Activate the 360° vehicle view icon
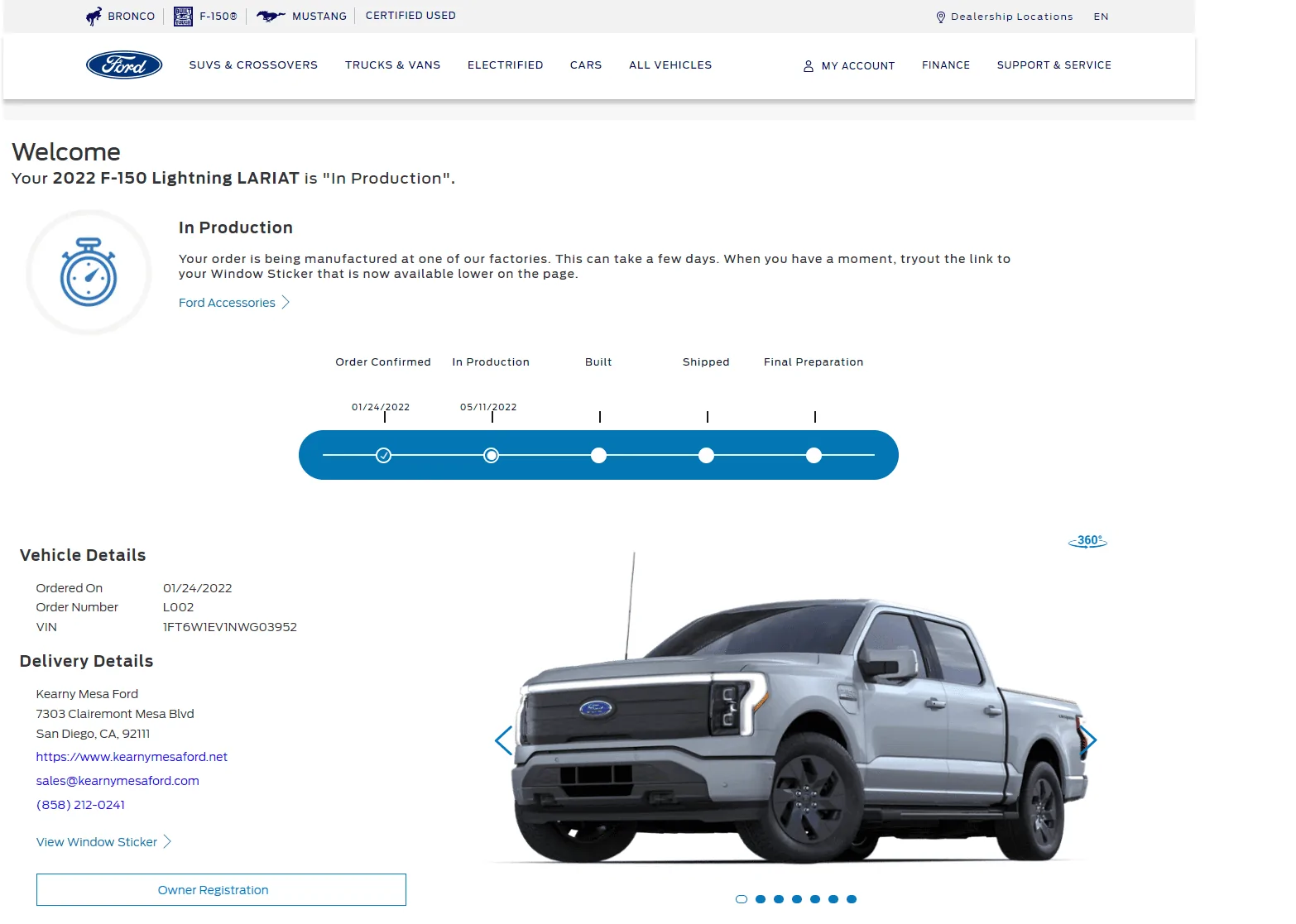Viewport: 1296px width, 924px height. (x=1087, y=540)
